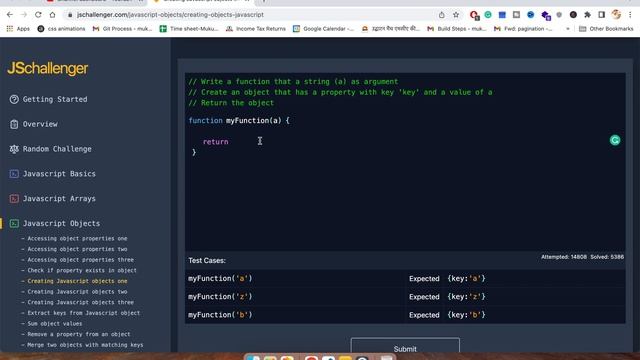Open Sum object values challenge
This screenshot has height=360, width=640.
point(55,323)
